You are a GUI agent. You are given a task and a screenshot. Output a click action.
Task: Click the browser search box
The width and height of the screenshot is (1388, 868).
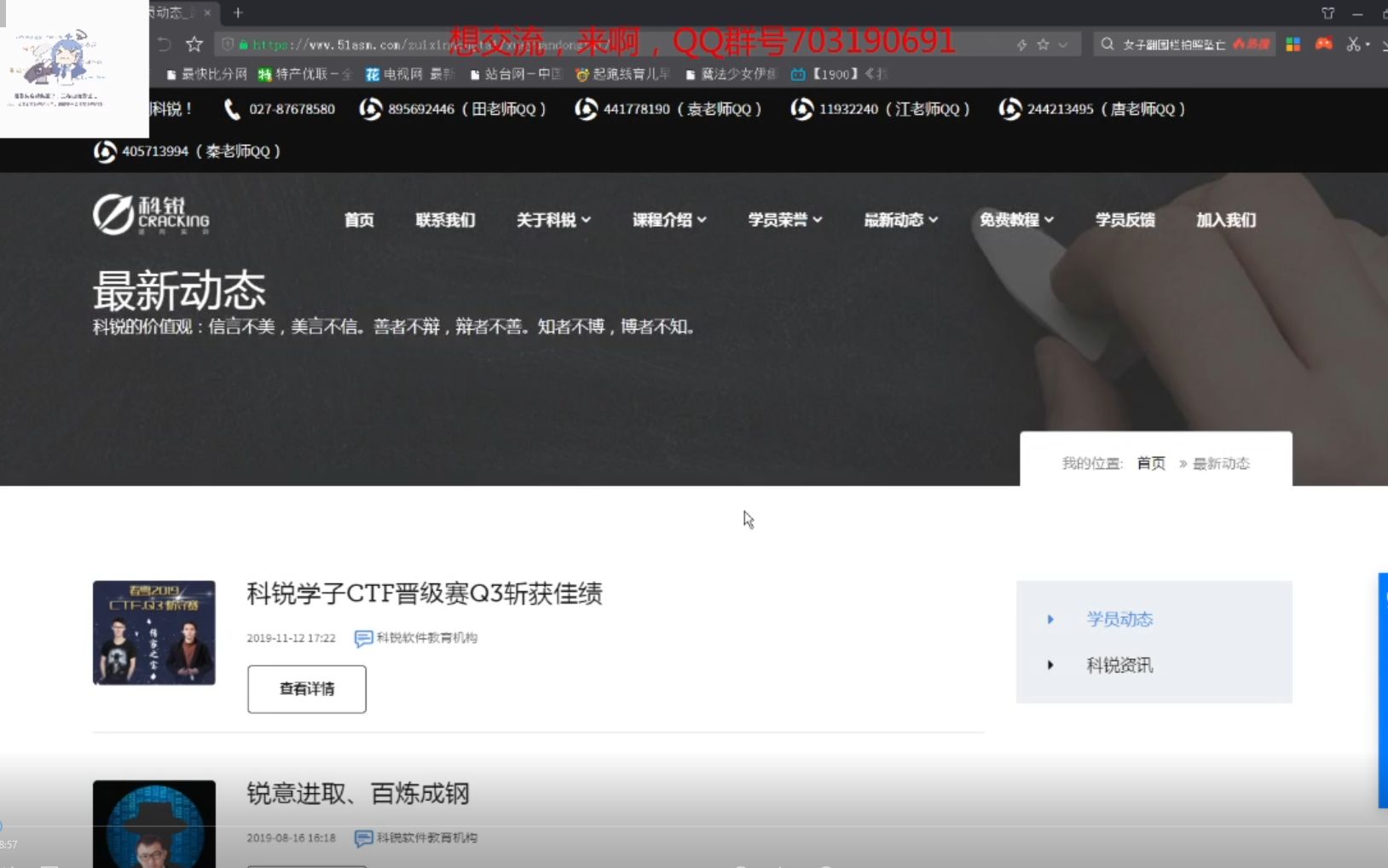coord(1184,43)
